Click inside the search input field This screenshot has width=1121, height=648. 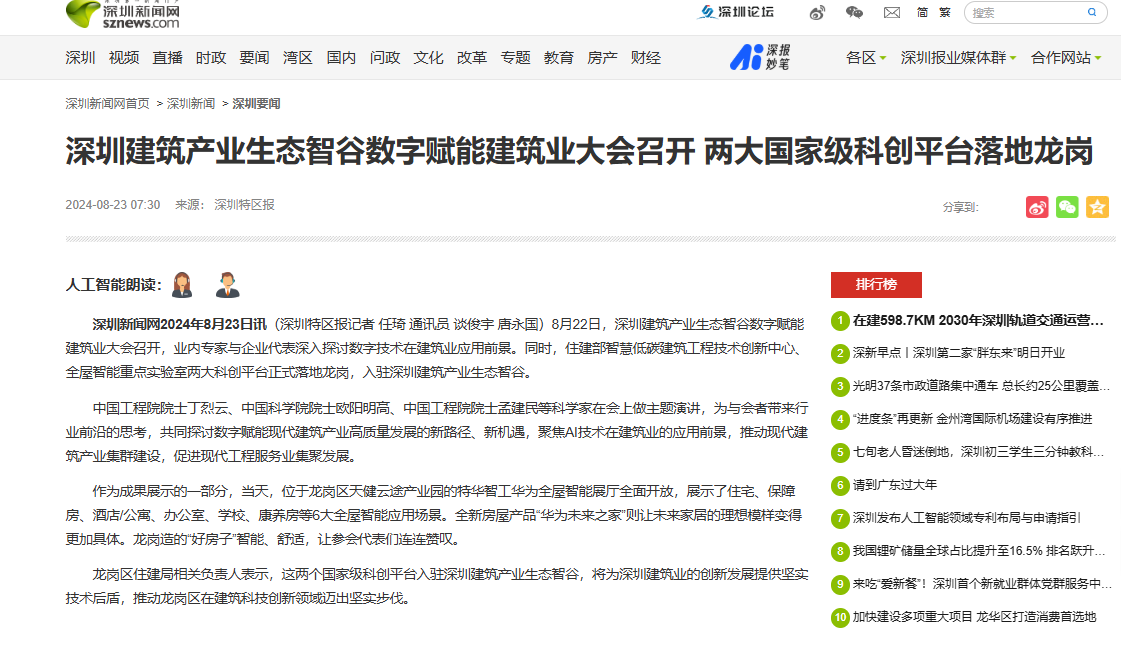[1020, 12]
